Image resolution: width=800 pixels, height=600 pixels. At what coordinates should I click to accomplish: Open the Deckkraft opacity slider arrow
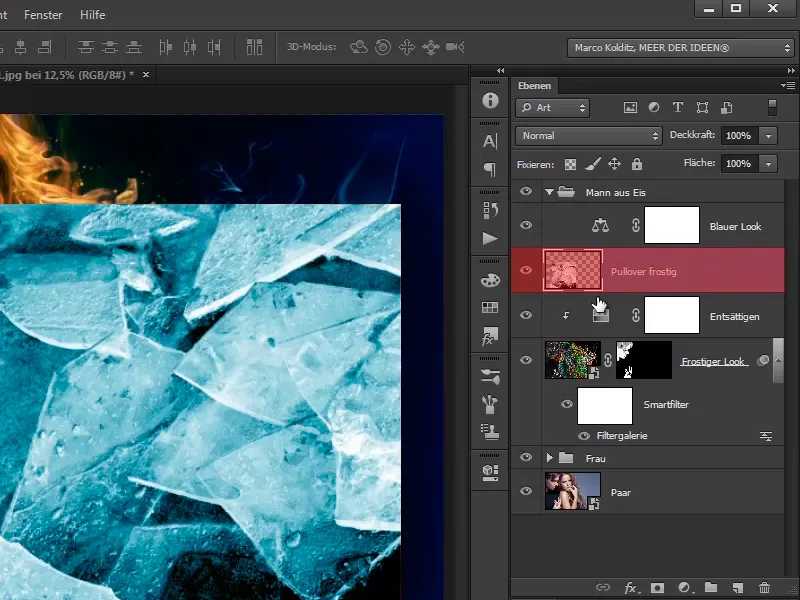tap(768, 136)
